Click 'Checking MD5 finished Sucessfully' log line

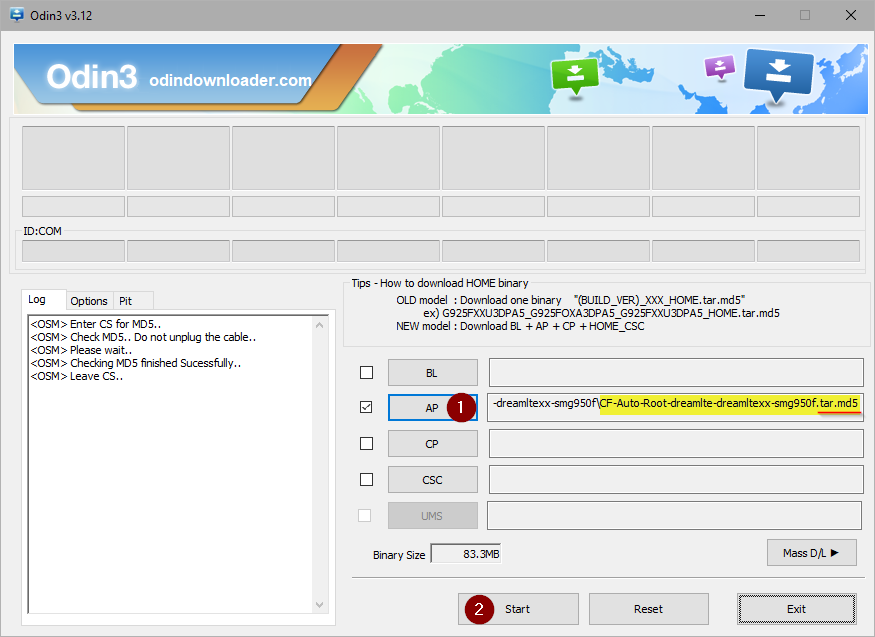click(x=136, y=363)
